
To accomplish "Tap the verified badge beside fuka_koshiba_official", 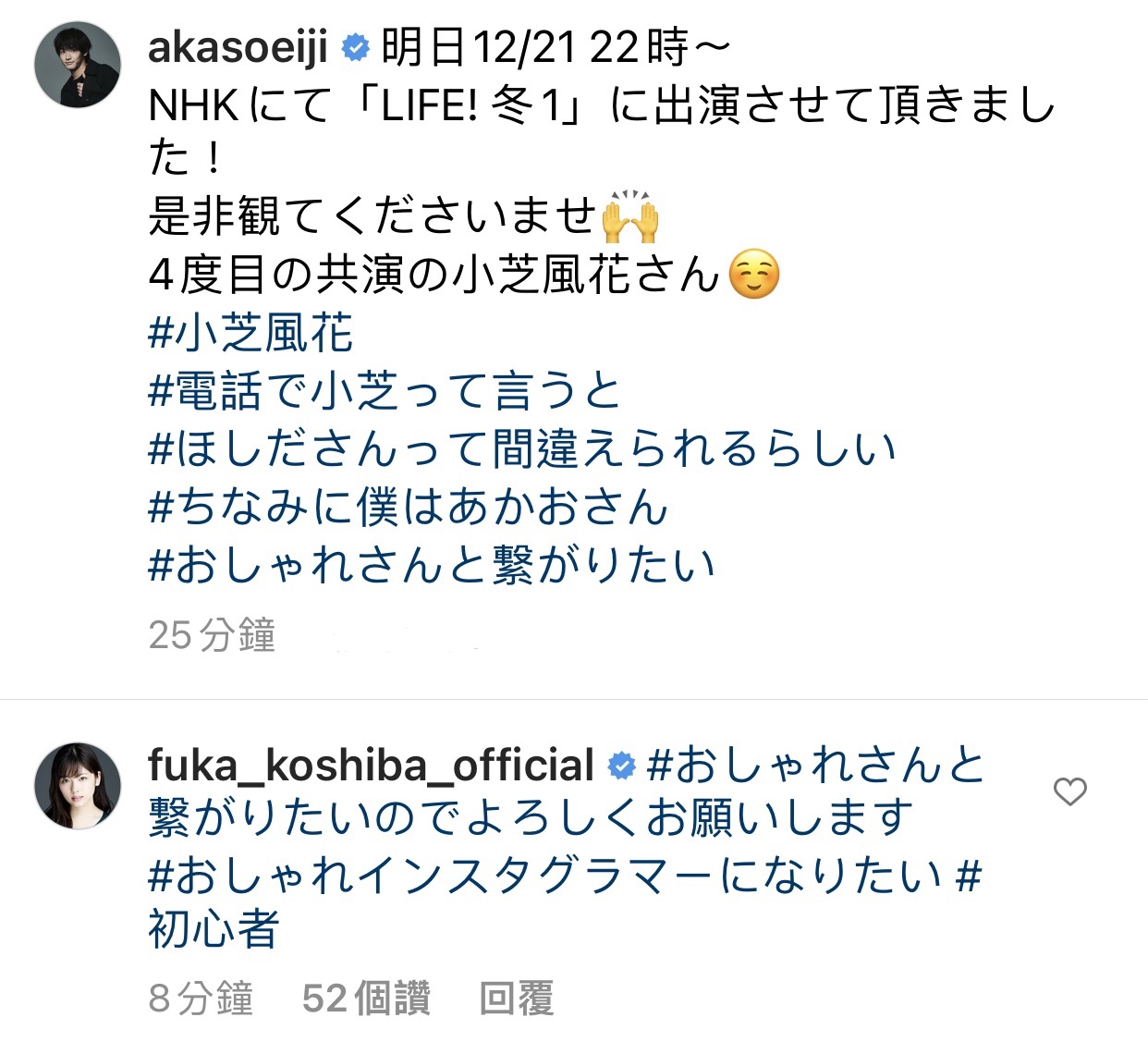I will pyautogui.click(x=622, y=766).
